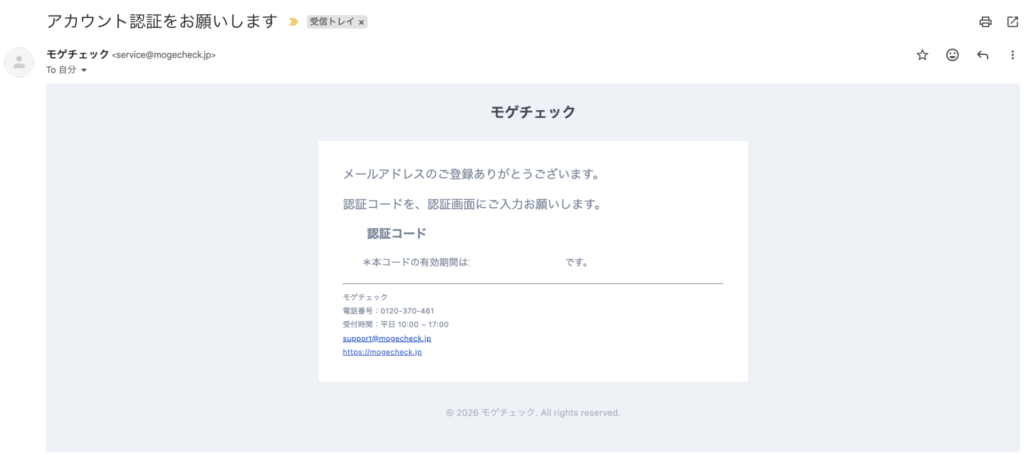Remove the 受信トレイ label with its x

tap(361, 21)
